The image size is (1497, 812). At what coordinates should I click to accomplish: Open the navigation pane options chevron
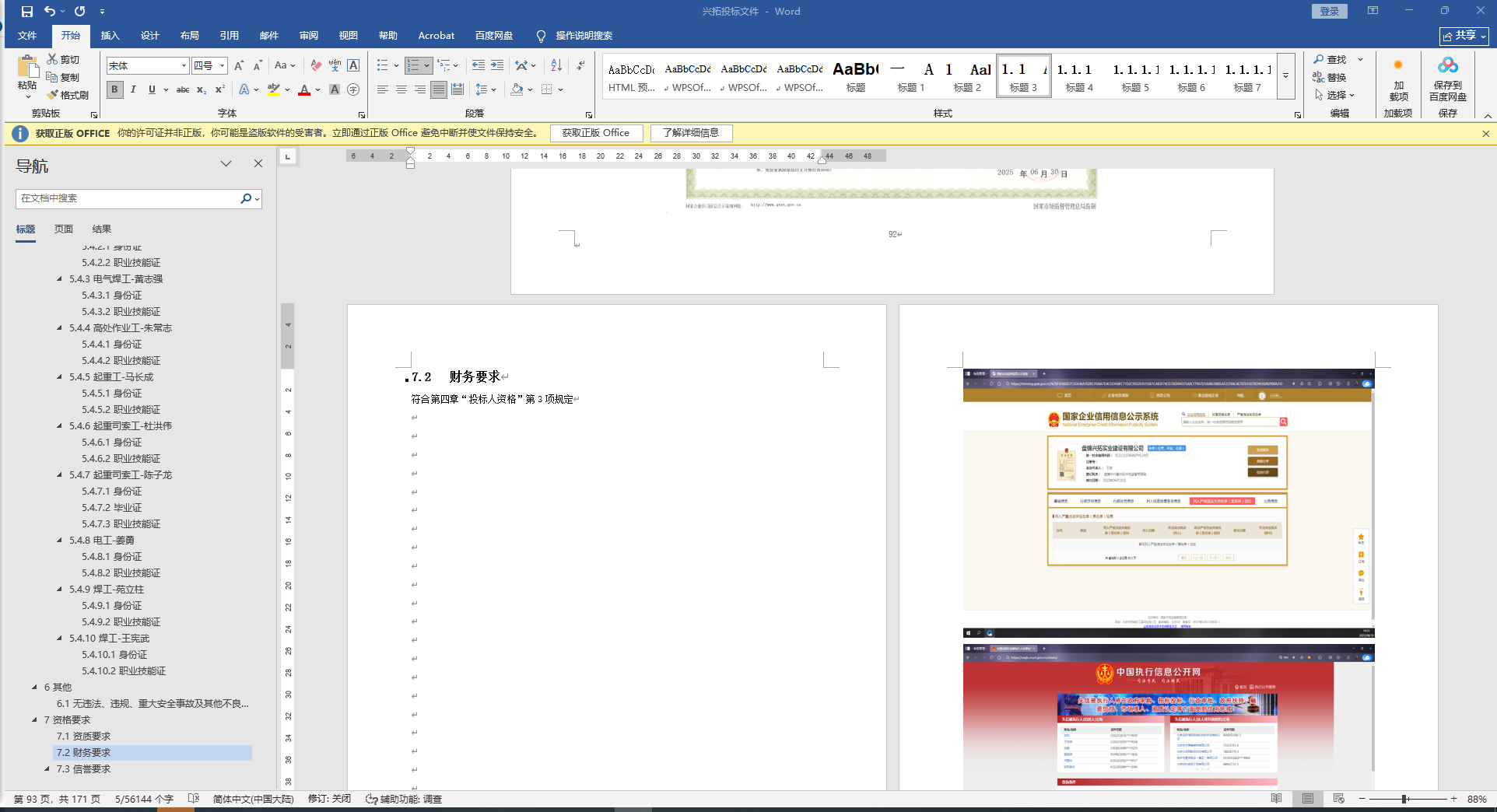(x=226, y=163)
